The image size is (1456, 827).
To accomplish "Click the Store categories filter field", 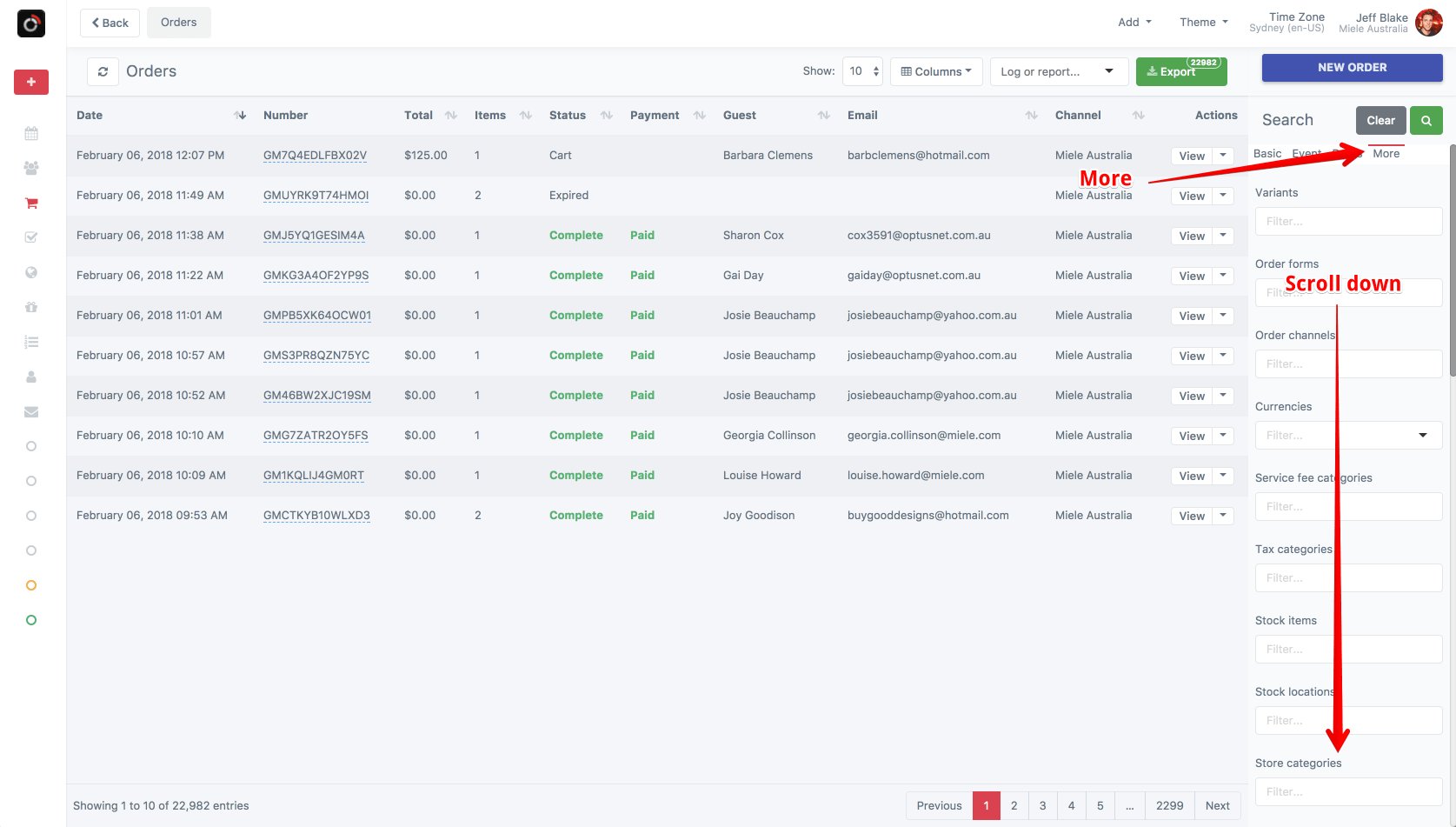I will 1349,791.
